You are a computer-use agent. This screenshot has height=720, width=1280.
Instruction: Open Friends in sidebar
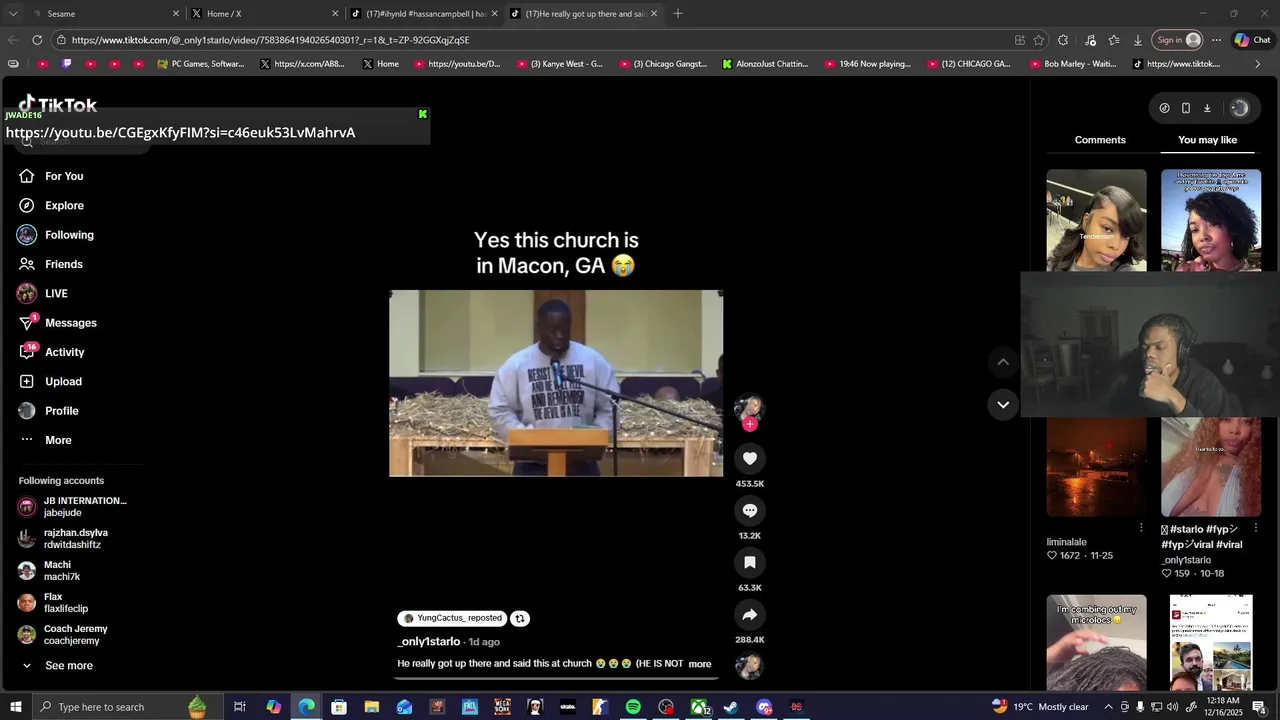click(63, 264)
